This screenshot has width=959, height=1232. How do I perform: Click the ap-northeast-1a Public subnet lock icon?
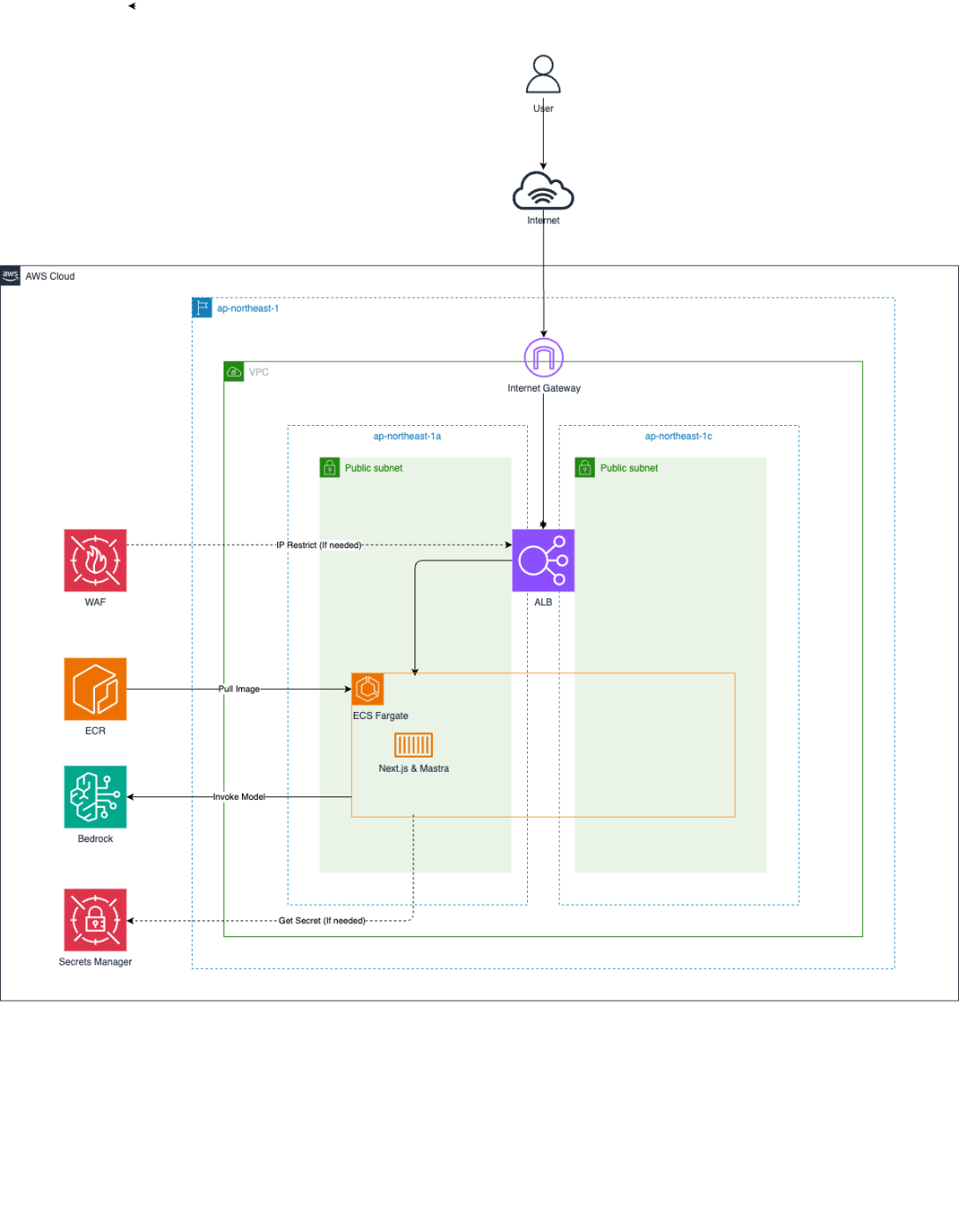pyautogui.click(x=330, y=467)
